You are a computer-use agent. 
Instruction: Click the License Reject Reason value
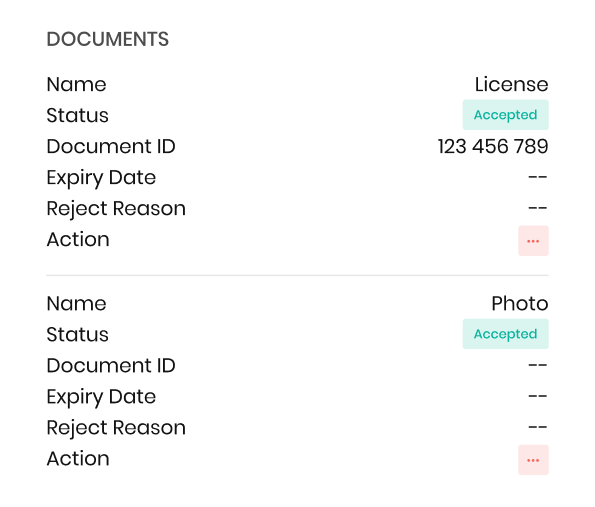pyautogui.click(x=538, y=208)
